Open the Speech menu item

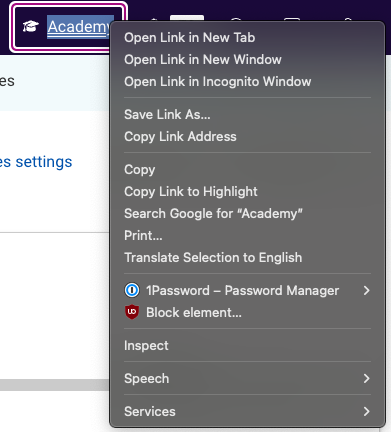point(247,378)
